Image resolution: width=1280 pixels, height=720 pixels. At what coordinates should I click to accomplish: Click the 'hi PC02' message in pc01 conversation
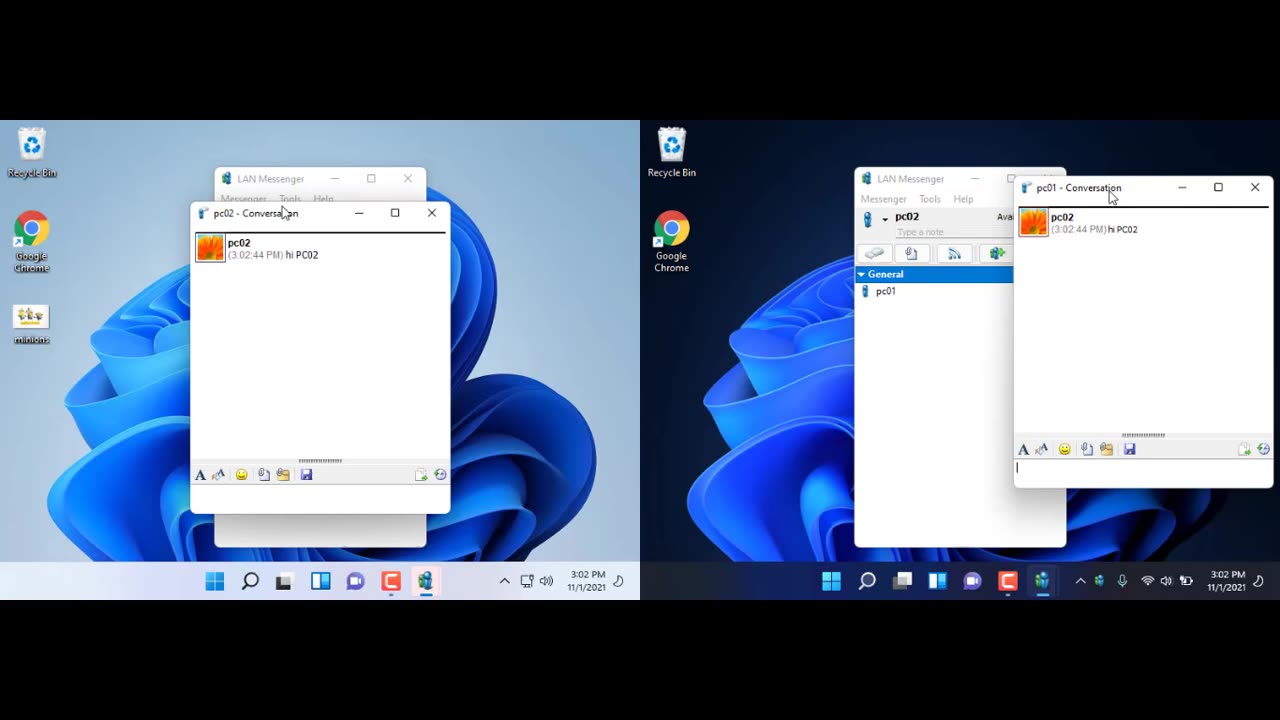(1122, 230)
